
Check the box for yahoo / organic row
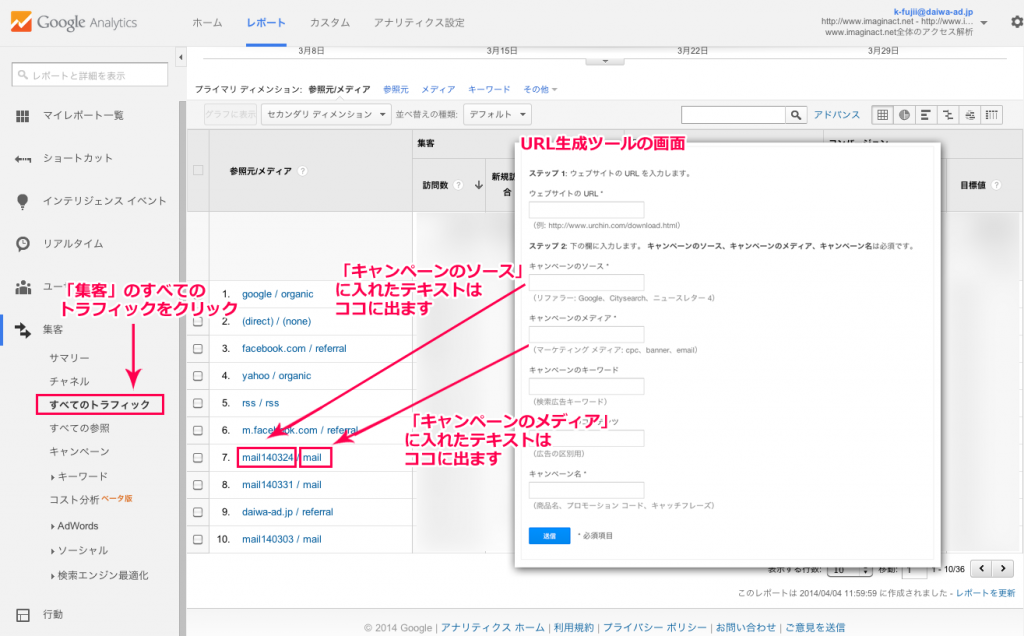pyautogui.click(x=198, y=376)
